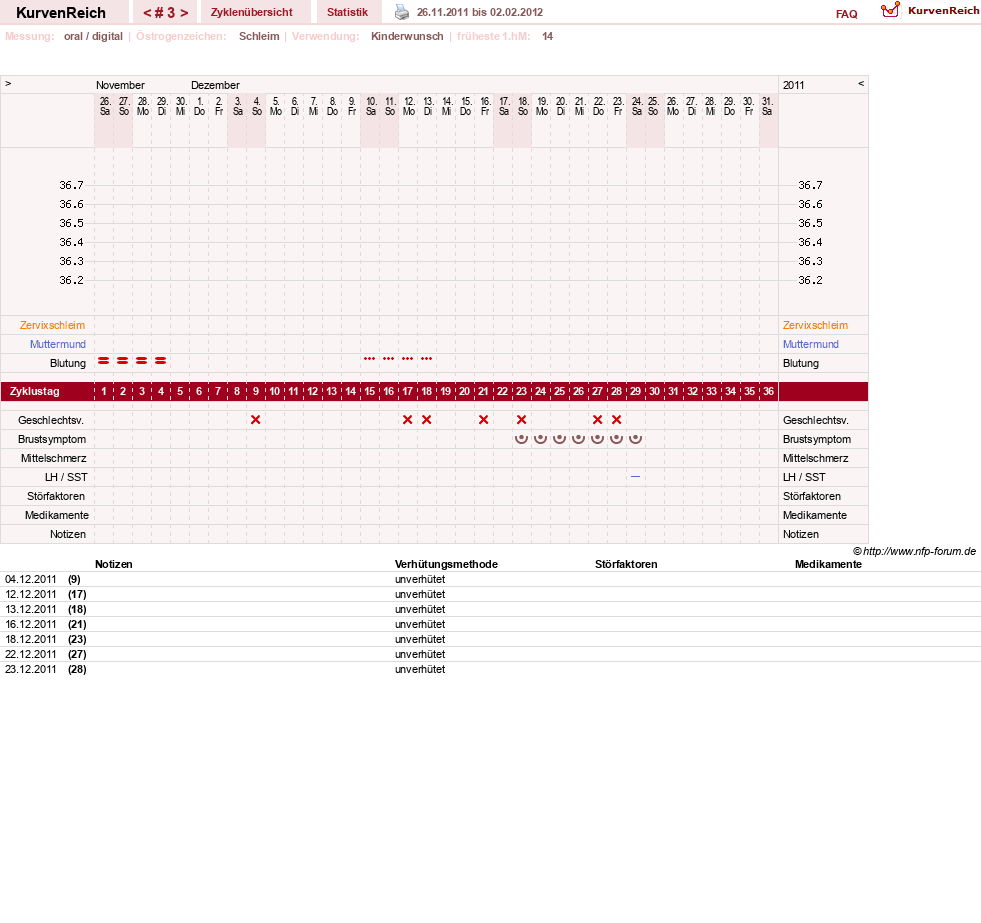Click the Kinderwunsch usage value
Screen dimensions: 981x923
(x=407, y=36)
